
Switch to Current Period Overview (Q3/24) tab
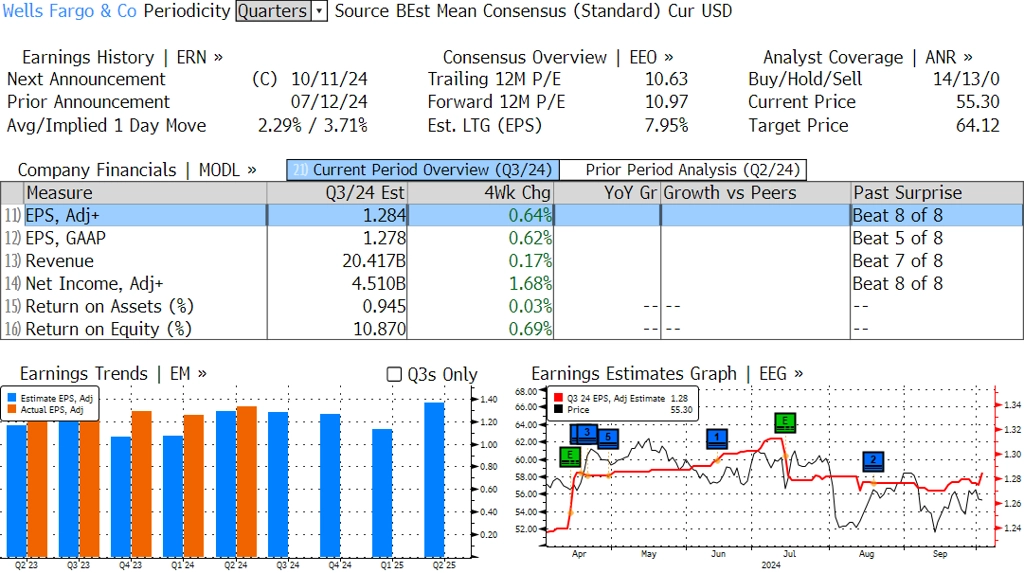click(x=423, y=170)
